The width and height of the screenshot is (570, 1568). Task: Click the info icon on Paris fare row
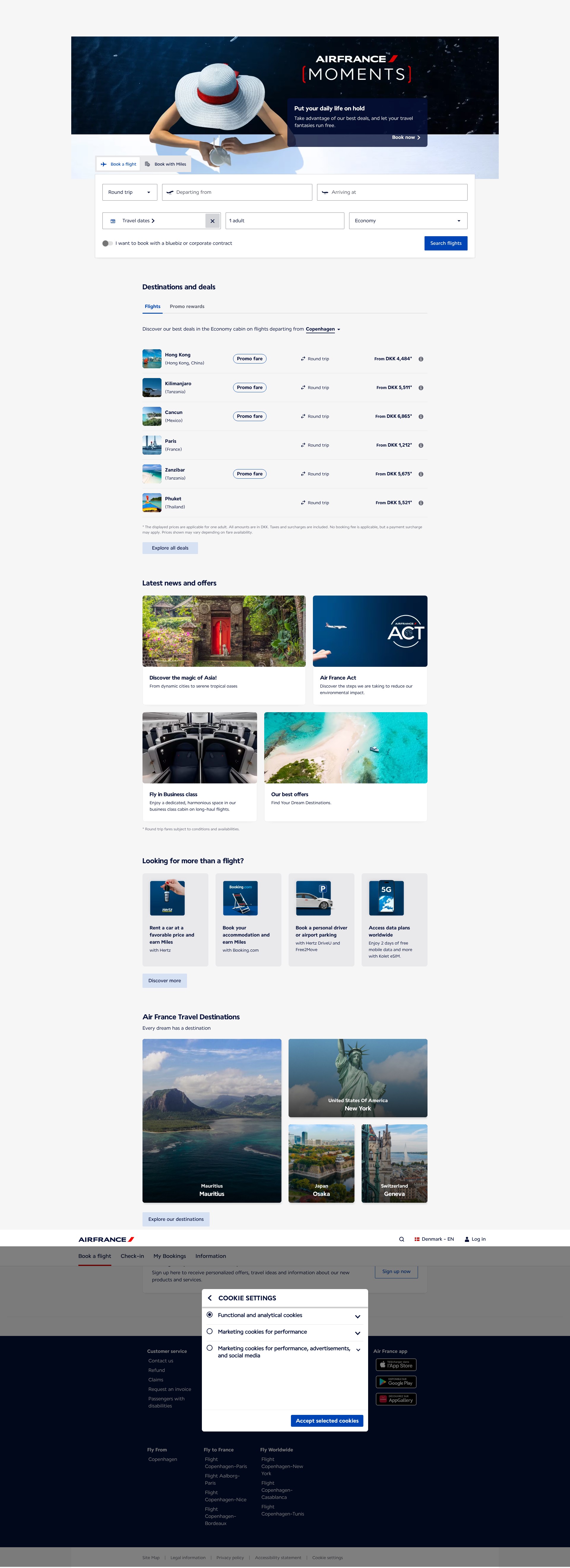(421, 446)
